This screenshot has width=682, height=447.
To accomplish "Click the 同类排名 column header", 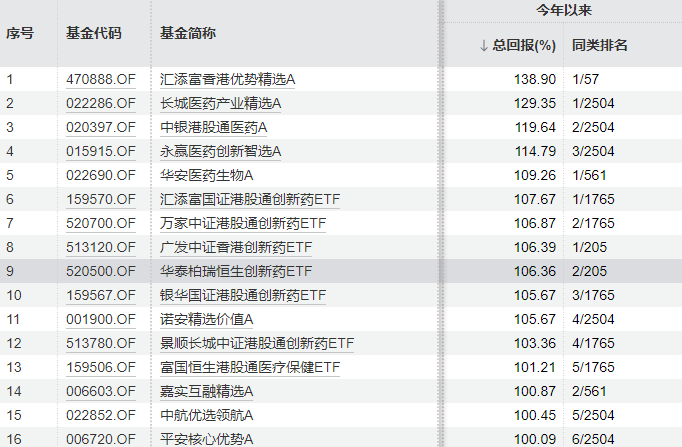I will (599, 46).
